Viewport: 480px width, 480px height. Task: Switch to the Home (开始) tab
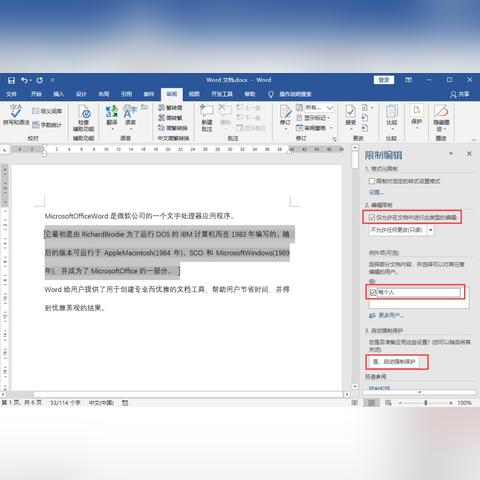(x=36, y=94)
